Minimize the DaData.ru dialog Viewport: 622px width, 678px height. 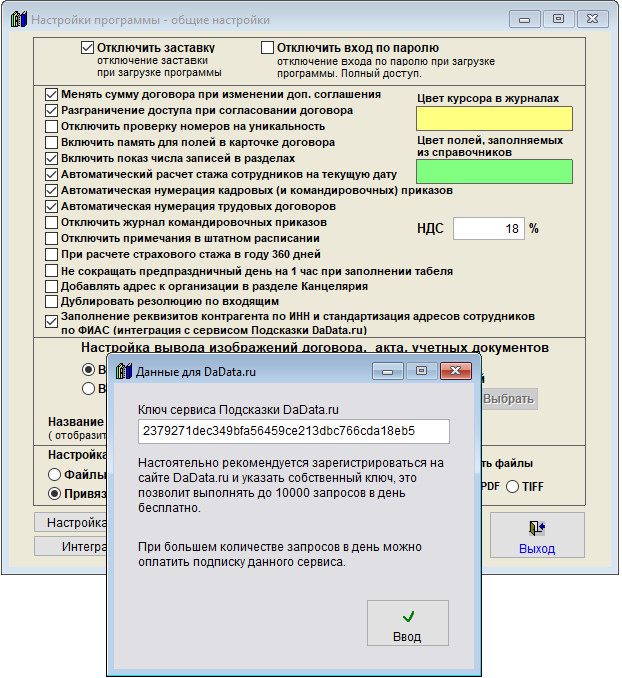388,371
